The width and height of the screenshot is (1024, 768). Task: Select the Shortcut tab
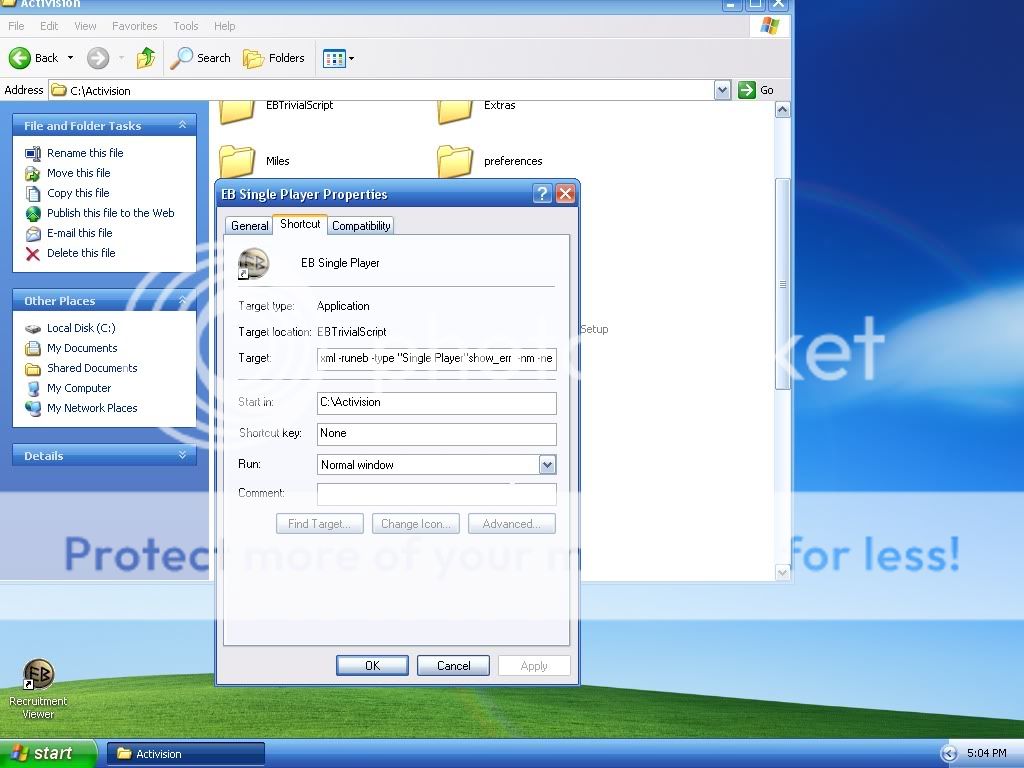[300, 224]
